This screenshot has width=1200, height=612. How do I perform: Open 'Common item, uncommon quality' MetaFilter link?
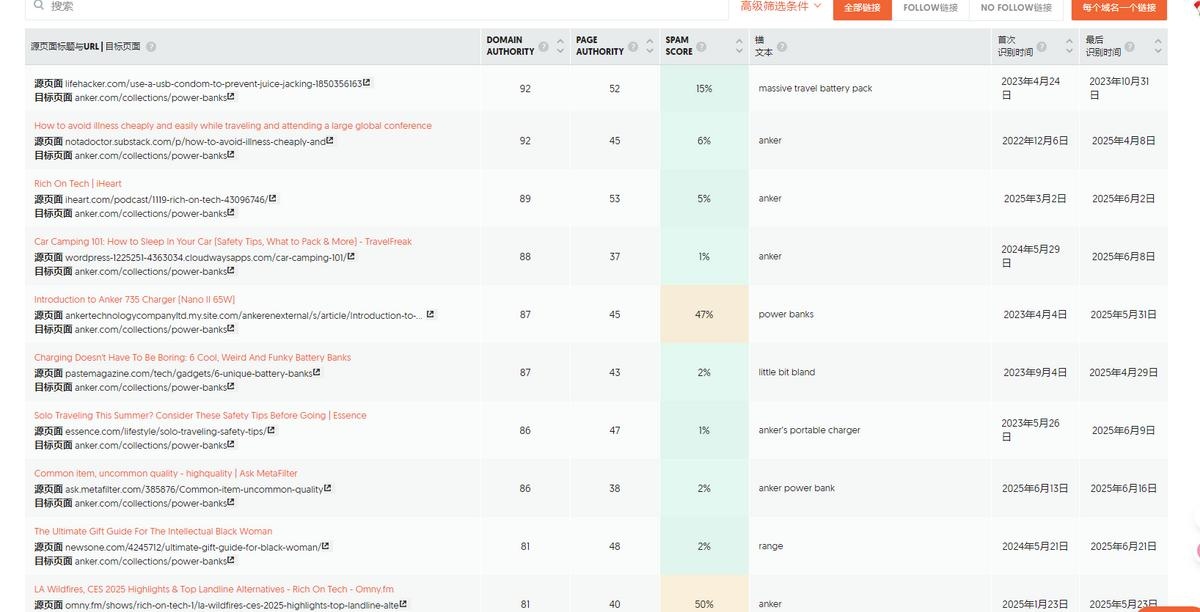(166, 474)
